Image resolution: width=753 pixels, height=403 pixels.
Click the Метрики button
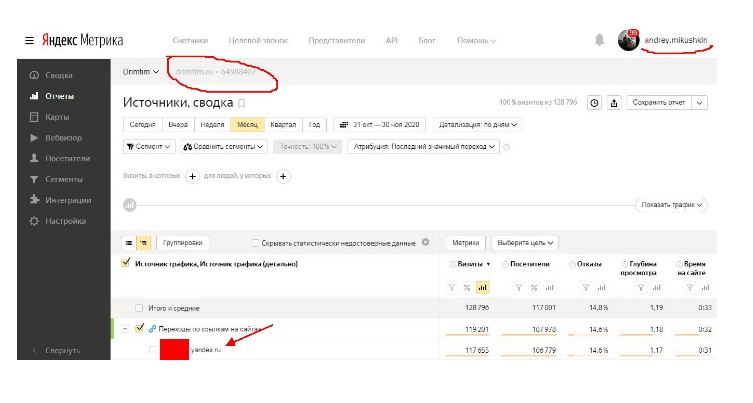click(466, 243)
